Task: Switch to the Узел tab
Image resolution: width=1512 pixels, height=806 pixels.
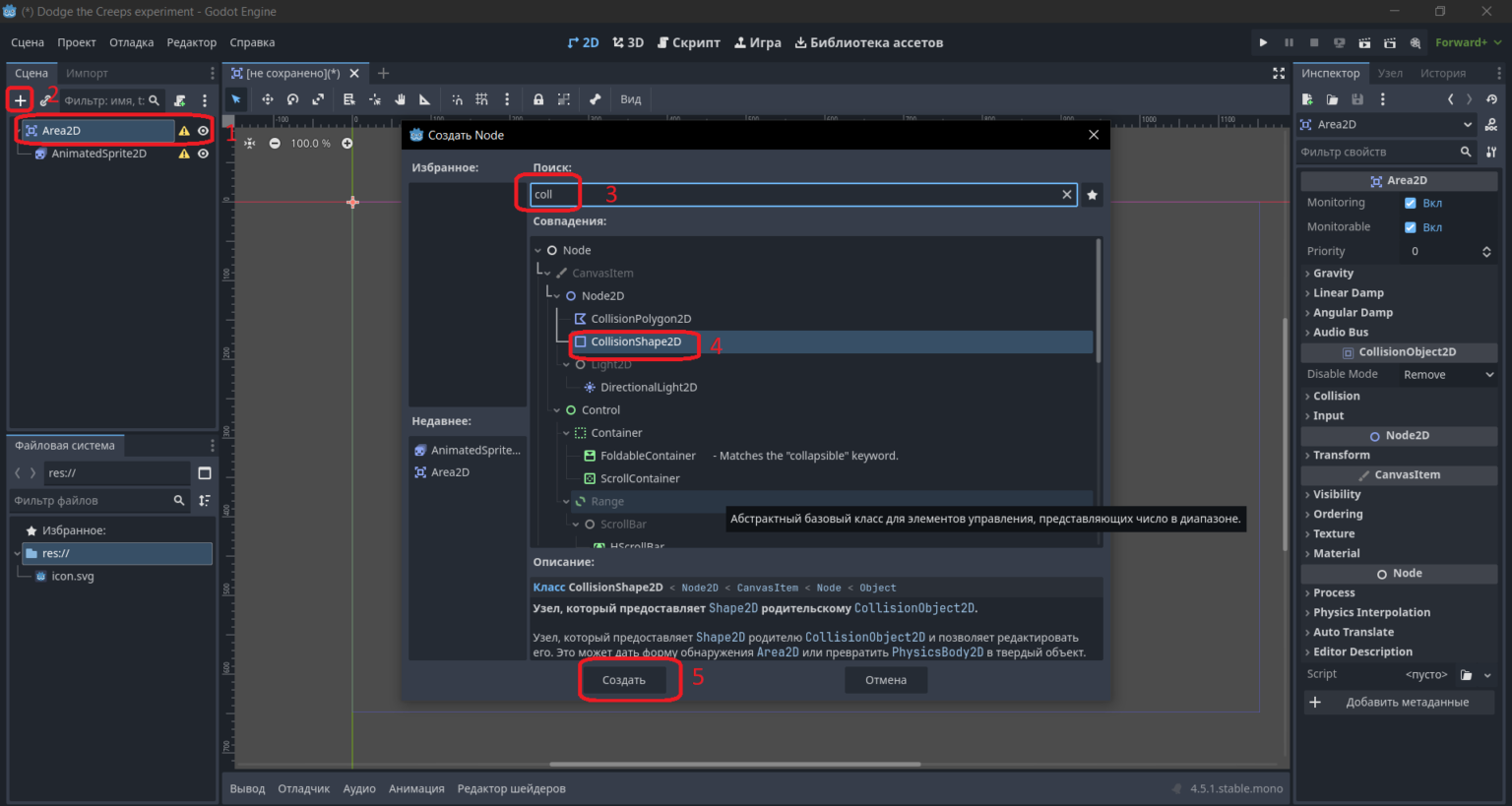Action: point(1390,73)
